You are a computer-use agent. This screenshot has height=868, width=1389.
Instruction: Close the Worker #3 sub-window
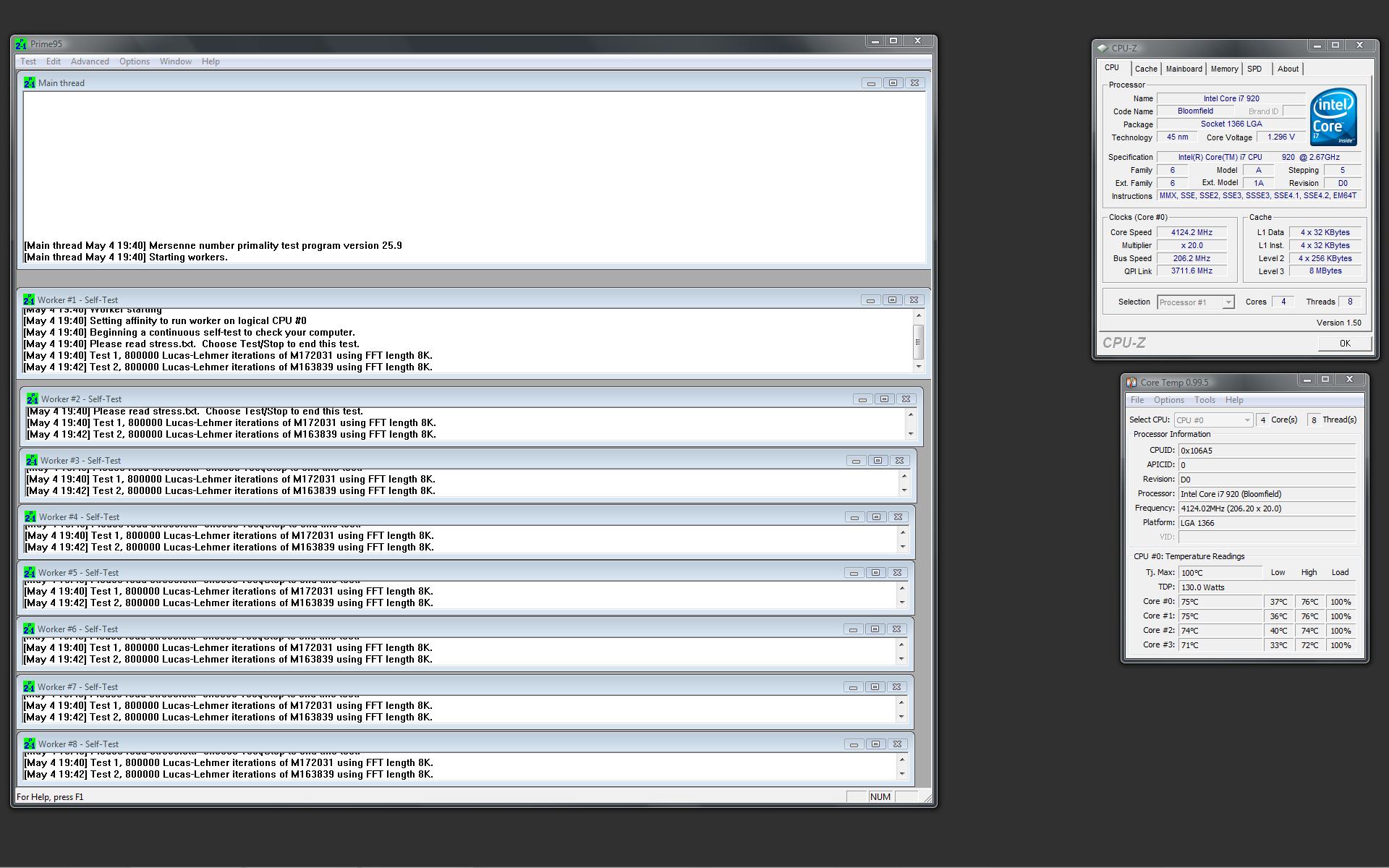(899, 461)
